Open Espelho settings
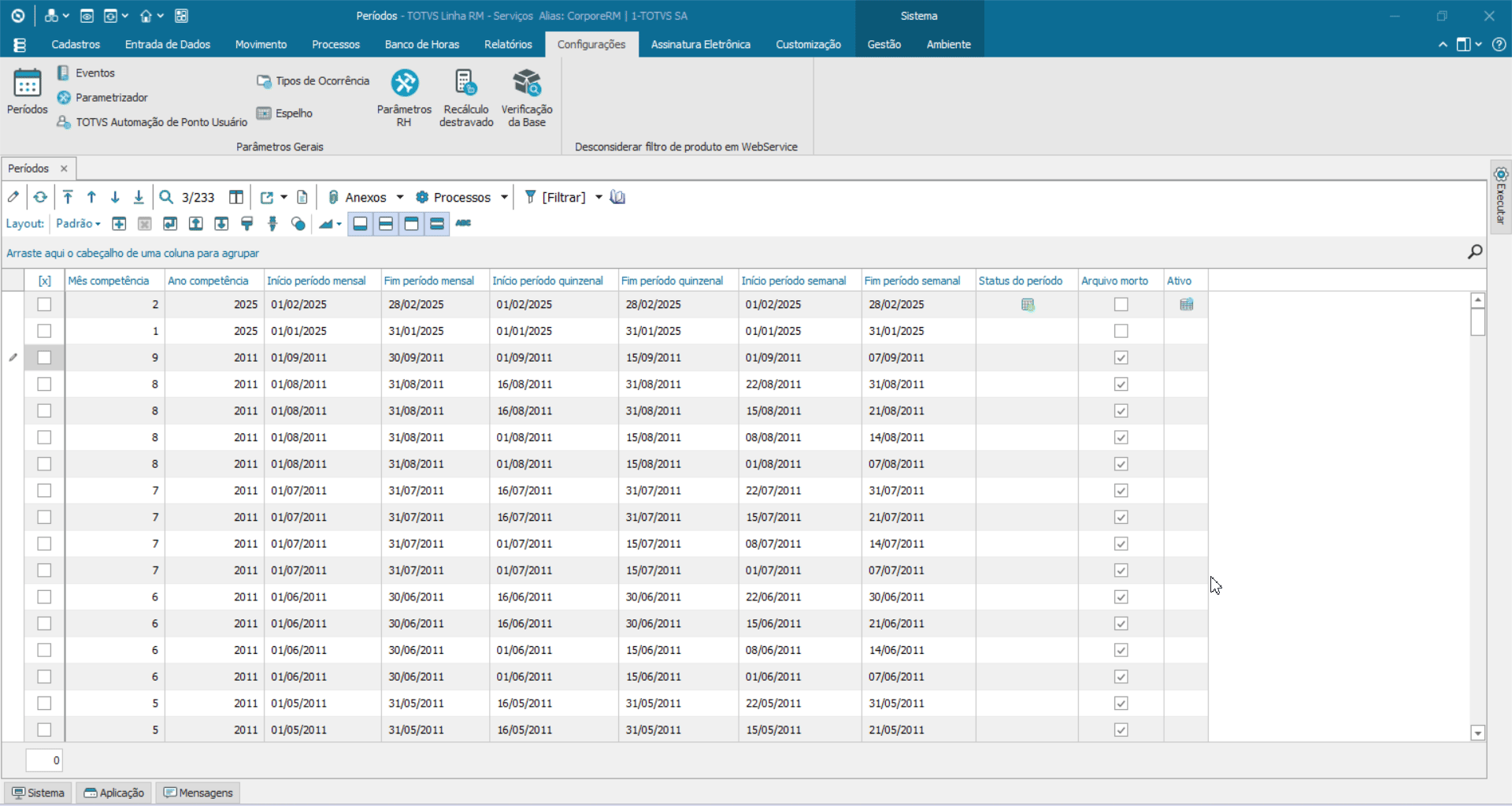 284,113
